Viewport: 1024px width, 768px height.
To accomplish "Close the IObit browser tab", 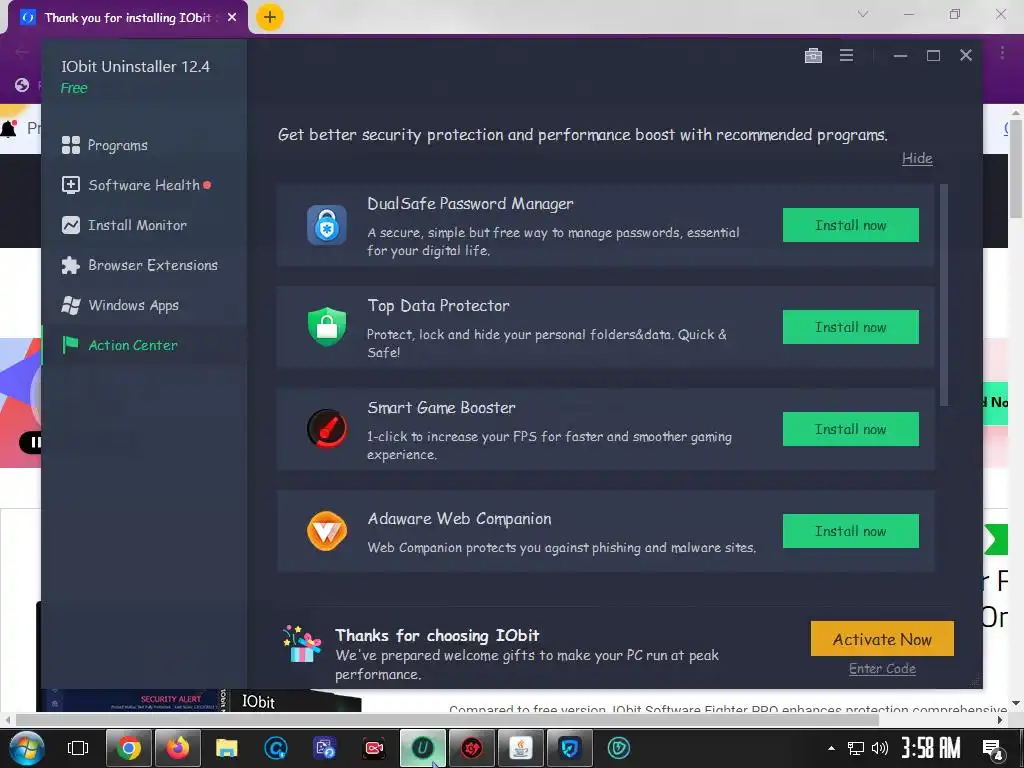I will (232, 18).
